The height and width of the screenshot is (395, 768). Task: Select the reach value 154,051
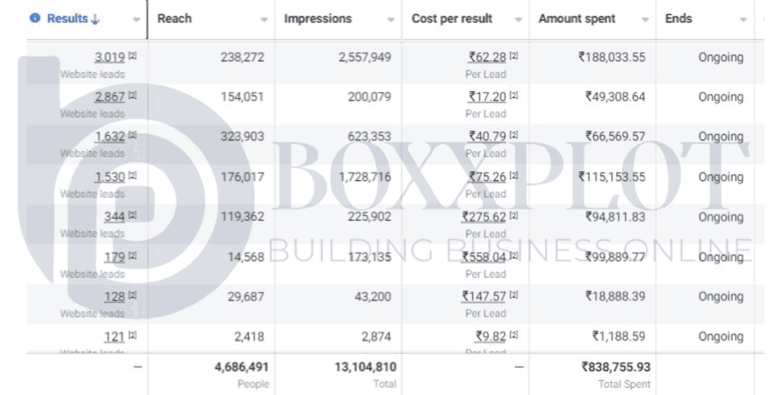point(242,97)
